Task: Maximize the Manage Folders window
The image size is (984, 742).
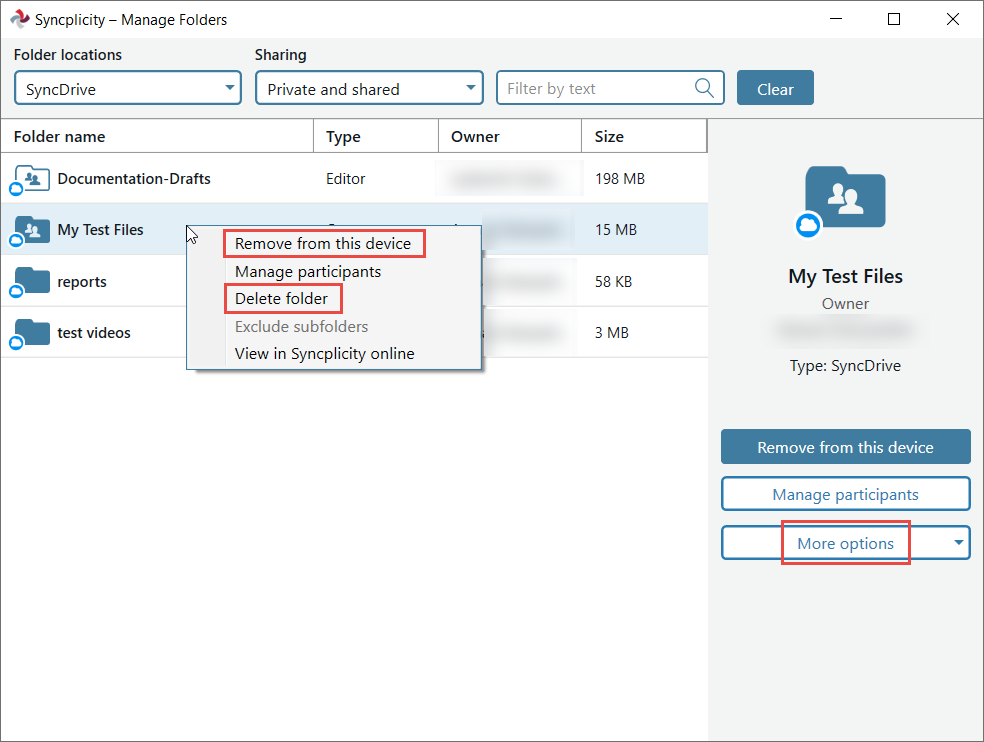Action: tap(894, 19)
